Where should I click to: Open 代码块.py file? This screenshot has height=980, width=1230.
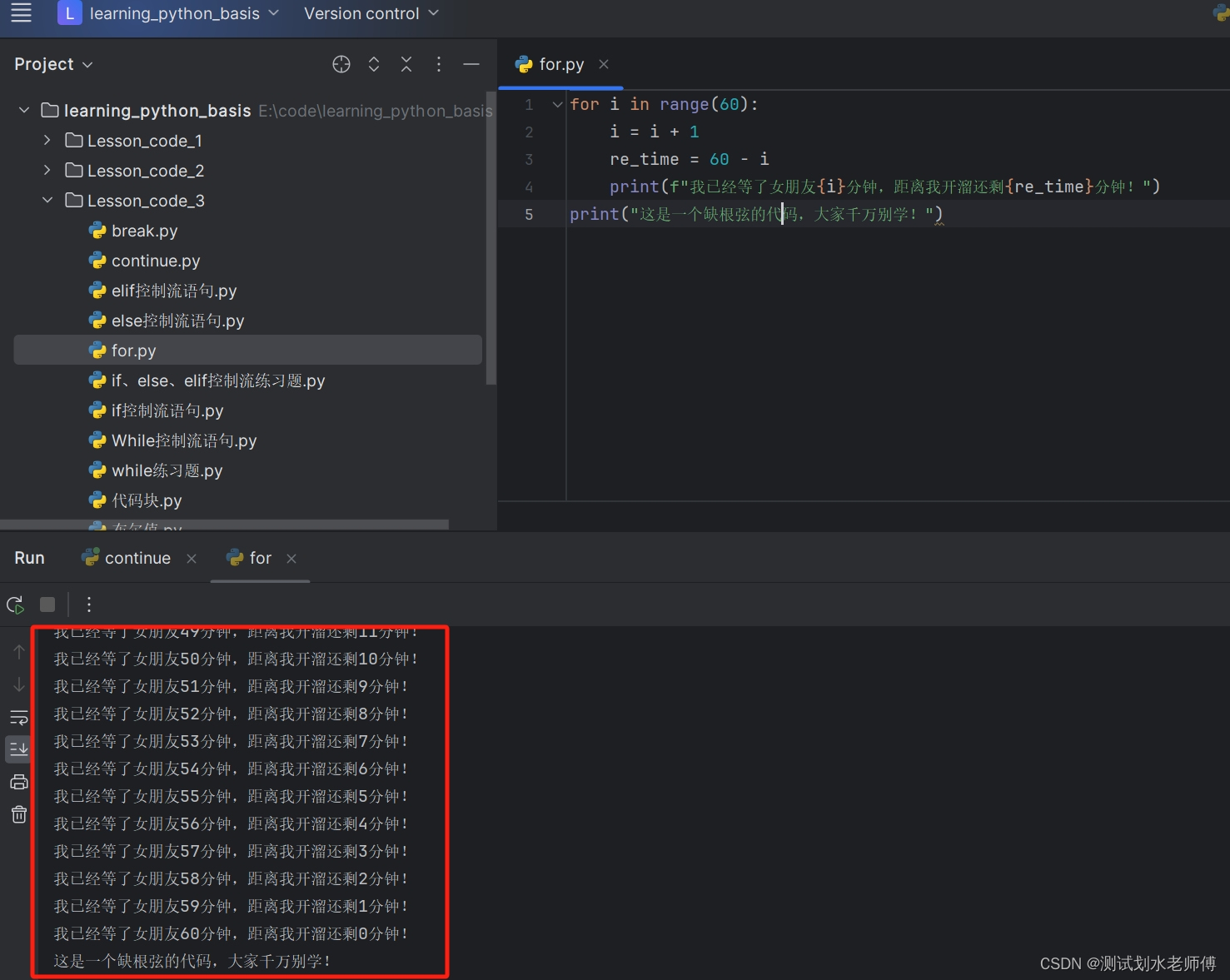[x=147, y=500]
